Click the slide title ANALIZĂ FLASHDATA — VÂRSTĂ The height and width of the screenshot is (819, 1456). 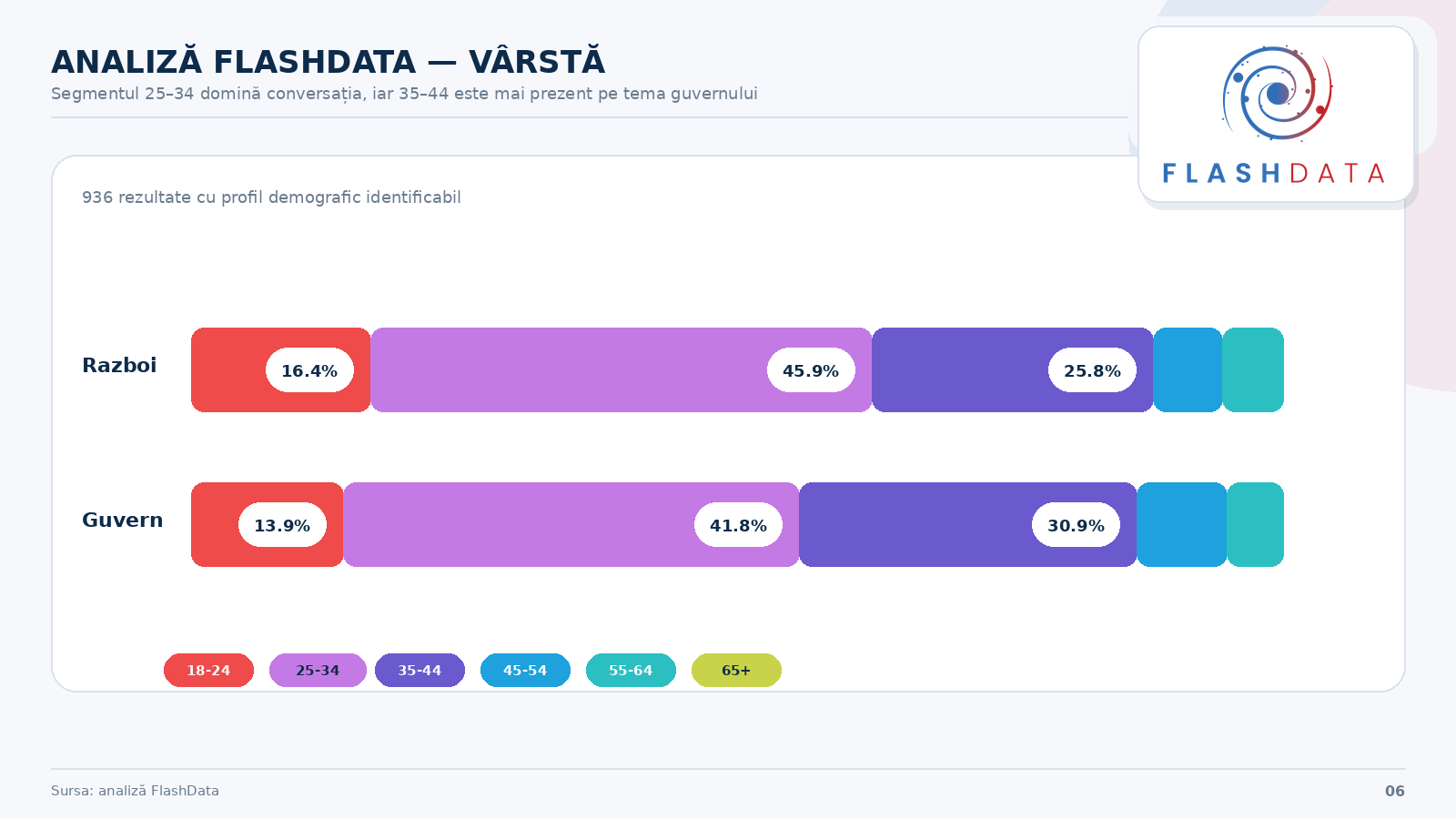coord(328,62)
